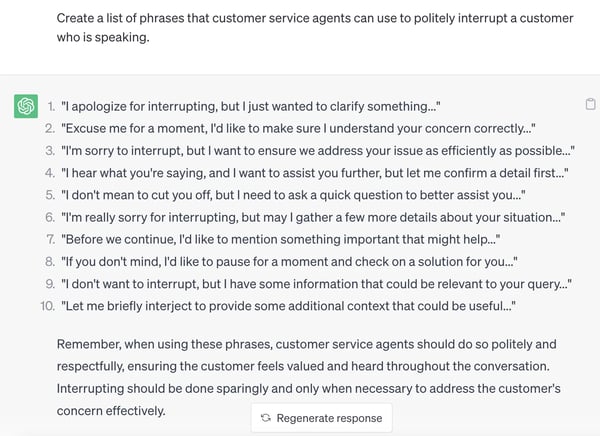Click phrase "I hear what you're saying"
The width and height of the screenshot is (600, 436).
(316, 172)
